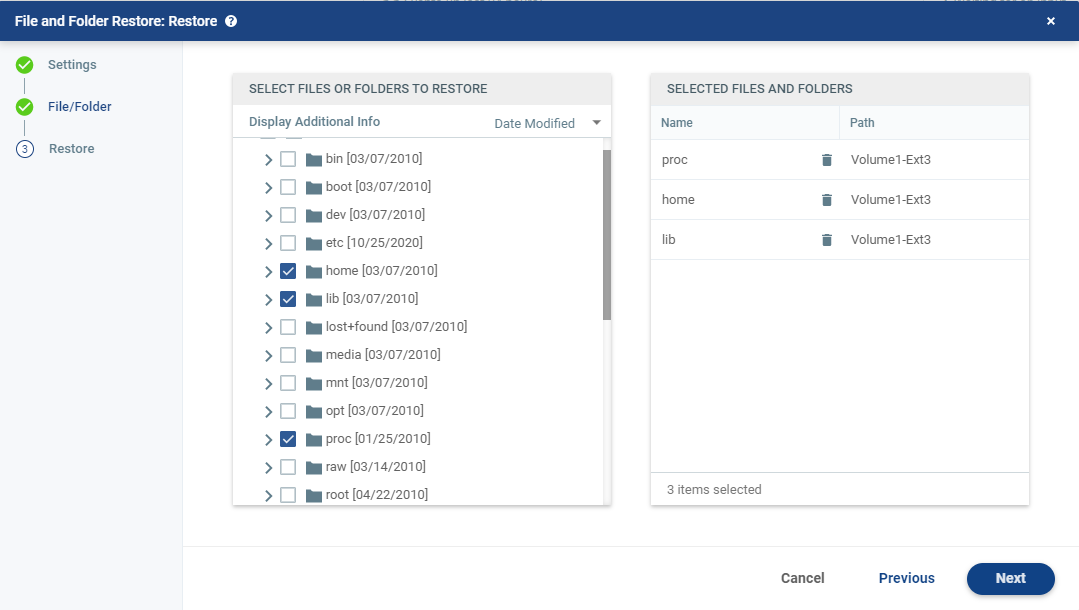
Task: Open the help icon beside Restore title
Action: point(231,21)
